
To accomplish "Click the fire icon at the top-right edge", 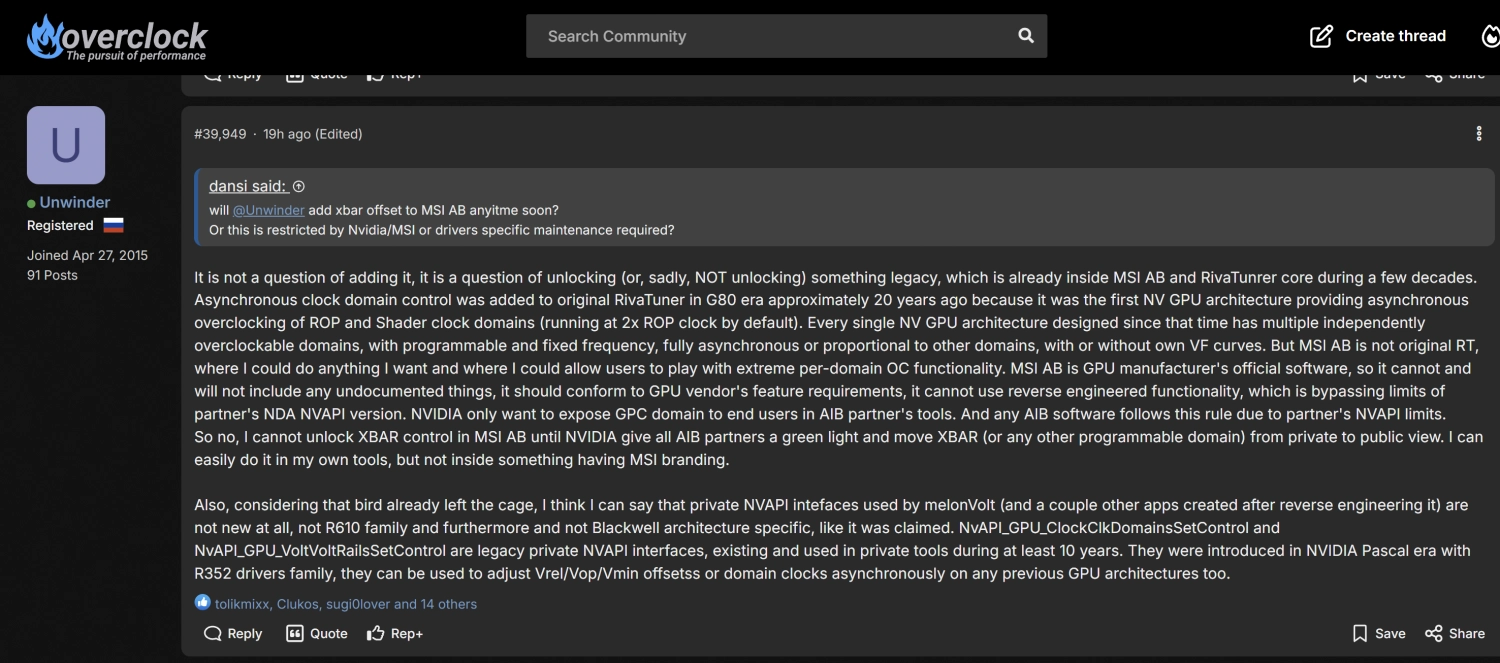I will click(x=1490, y=36).
